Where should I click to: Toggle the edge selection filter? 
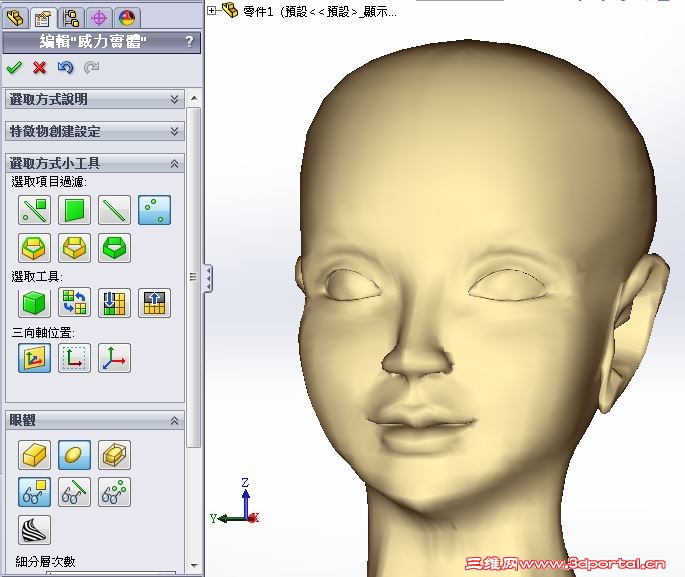coord(114,210)
